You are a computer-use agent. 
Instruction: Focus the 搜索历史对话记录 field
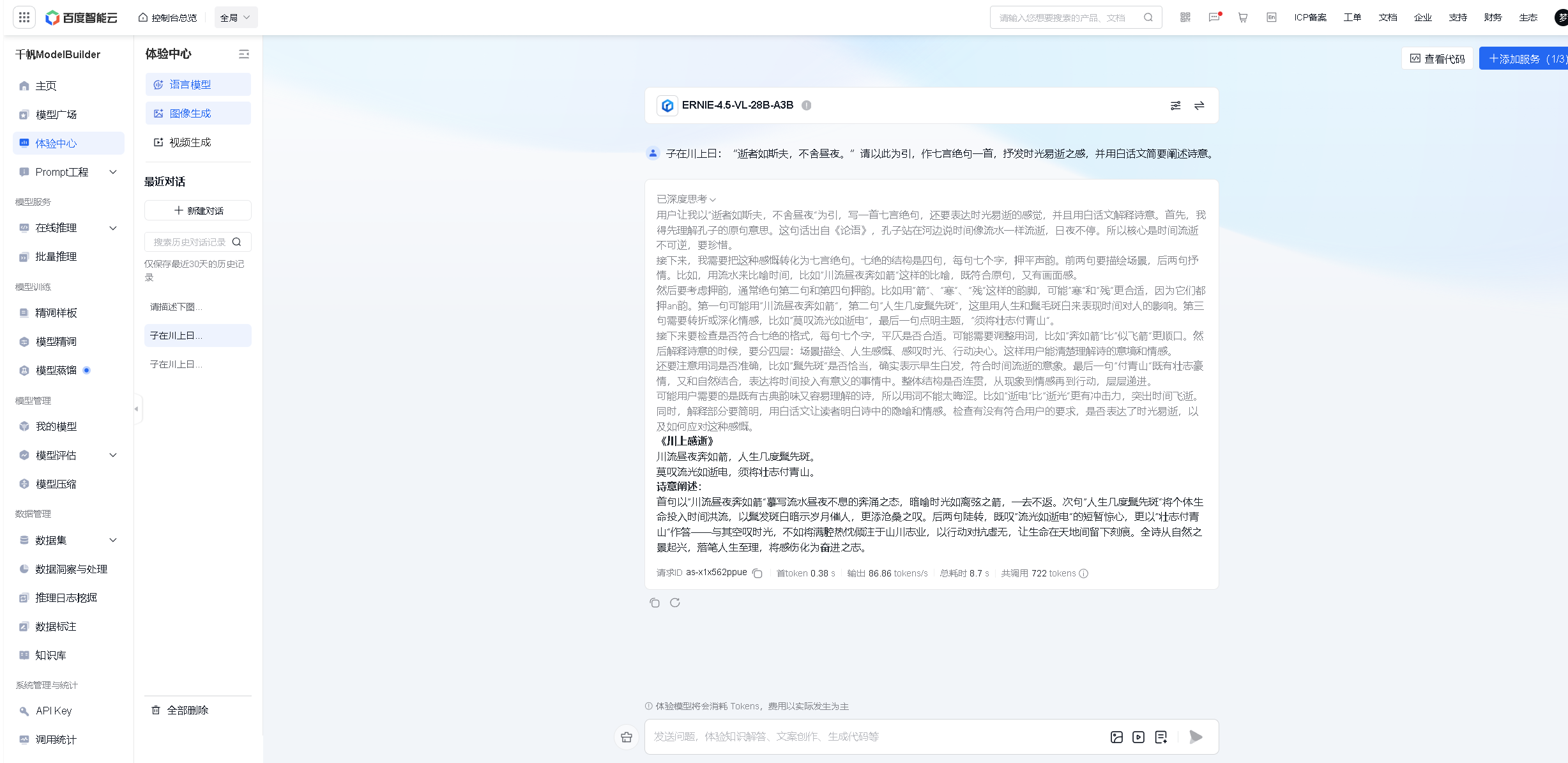tap(198, 242)
